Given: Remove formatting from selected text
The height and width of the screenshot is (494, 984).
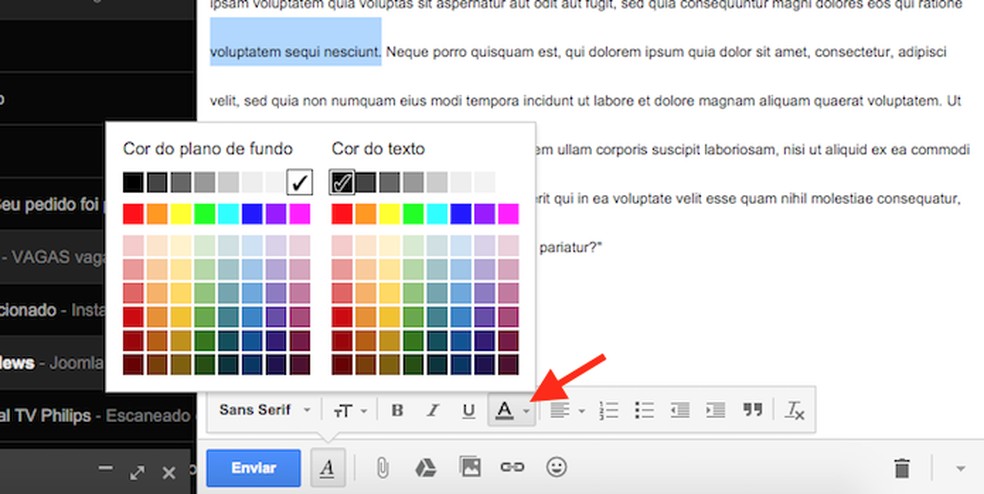Looking at the screenshot, I should (x=794, y=411).
